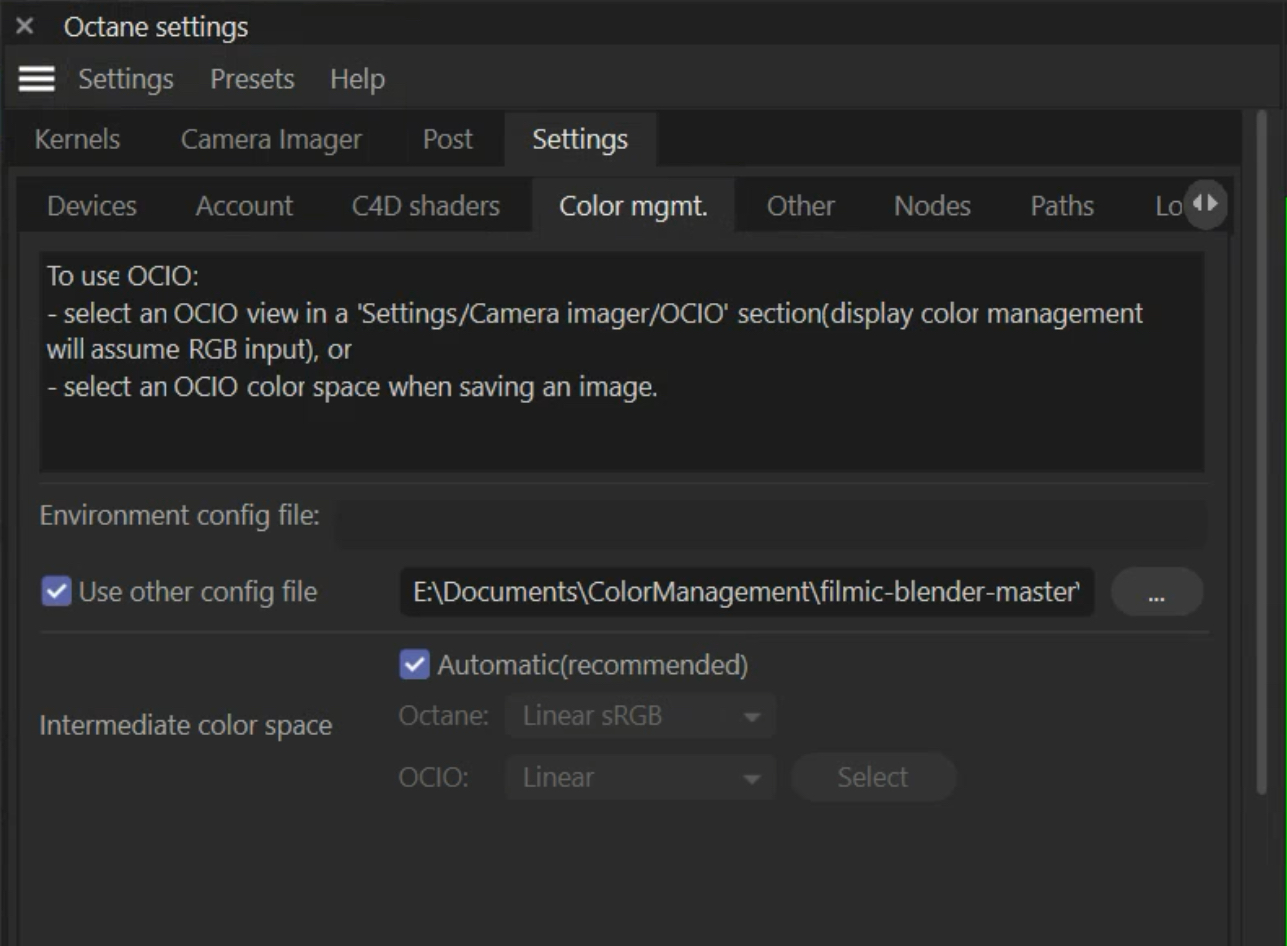Open the C4D shaders sub-tab
Image resolution: width=1287 pixels, height=946 pixels.
(x=426, y=206)
